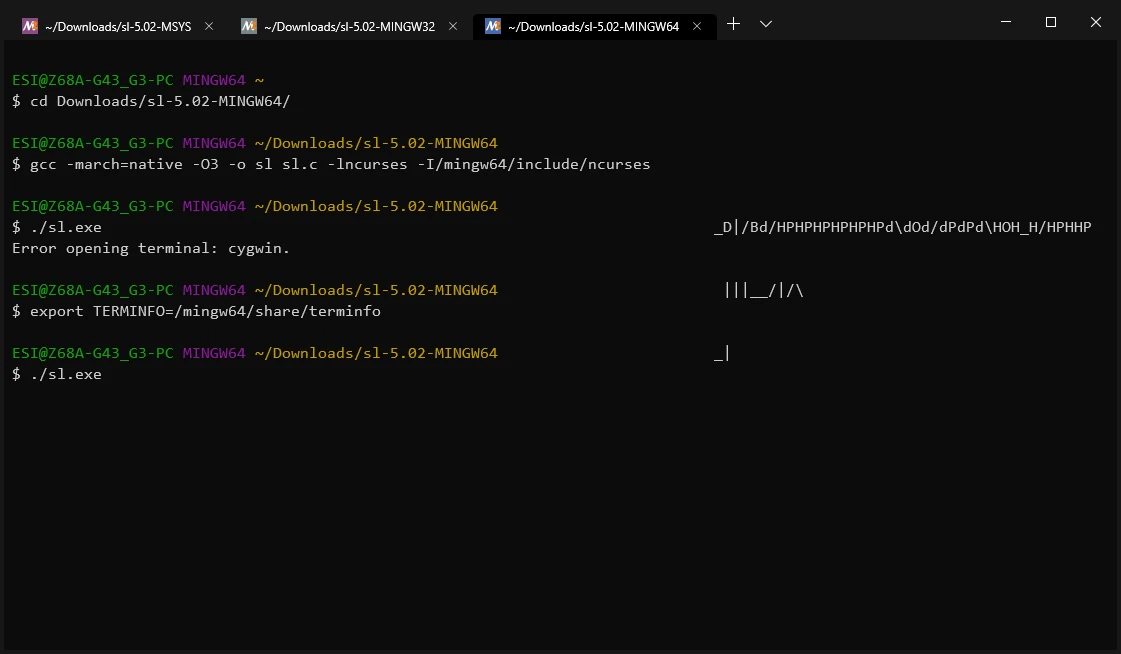
Task: Select the sl-5.02-MINGW64 tab
Action: click(593, 26)
